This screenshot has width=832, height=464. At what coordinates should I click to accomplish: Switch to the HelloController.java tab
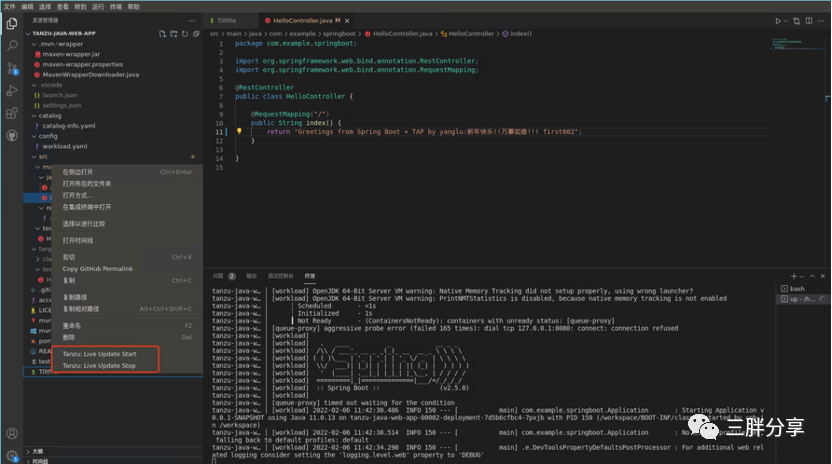pyautogui.click(x=302, y=21)
